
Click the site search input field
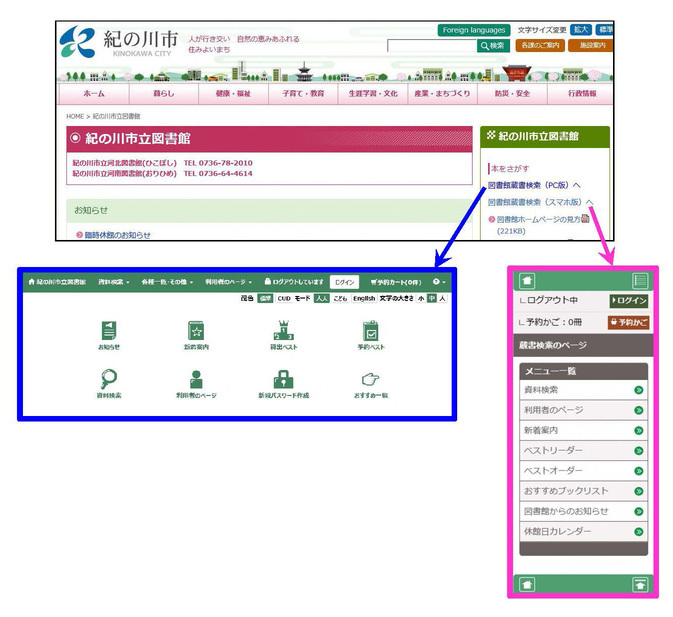pyautogui.click(x=432, y=45)
